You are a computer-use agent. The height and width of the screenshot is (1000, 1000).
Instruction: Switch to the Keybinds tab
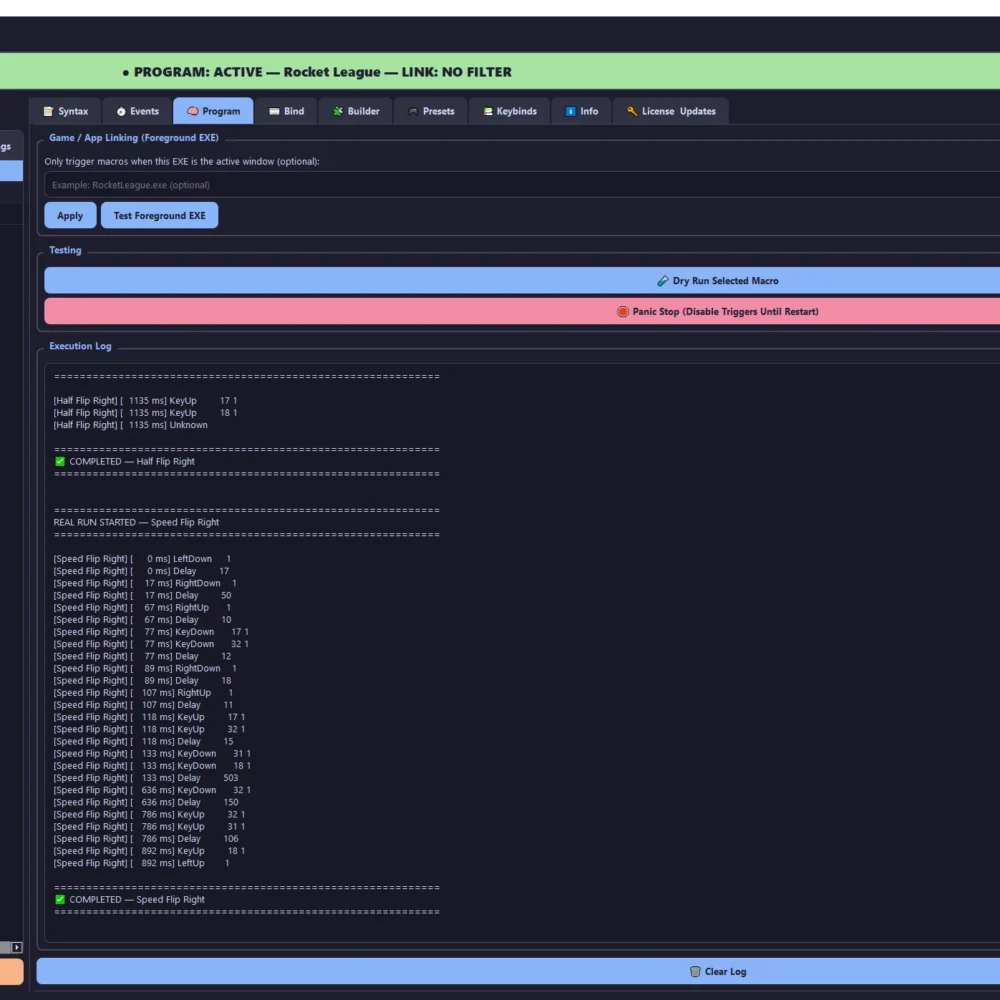tap(509, 111)
